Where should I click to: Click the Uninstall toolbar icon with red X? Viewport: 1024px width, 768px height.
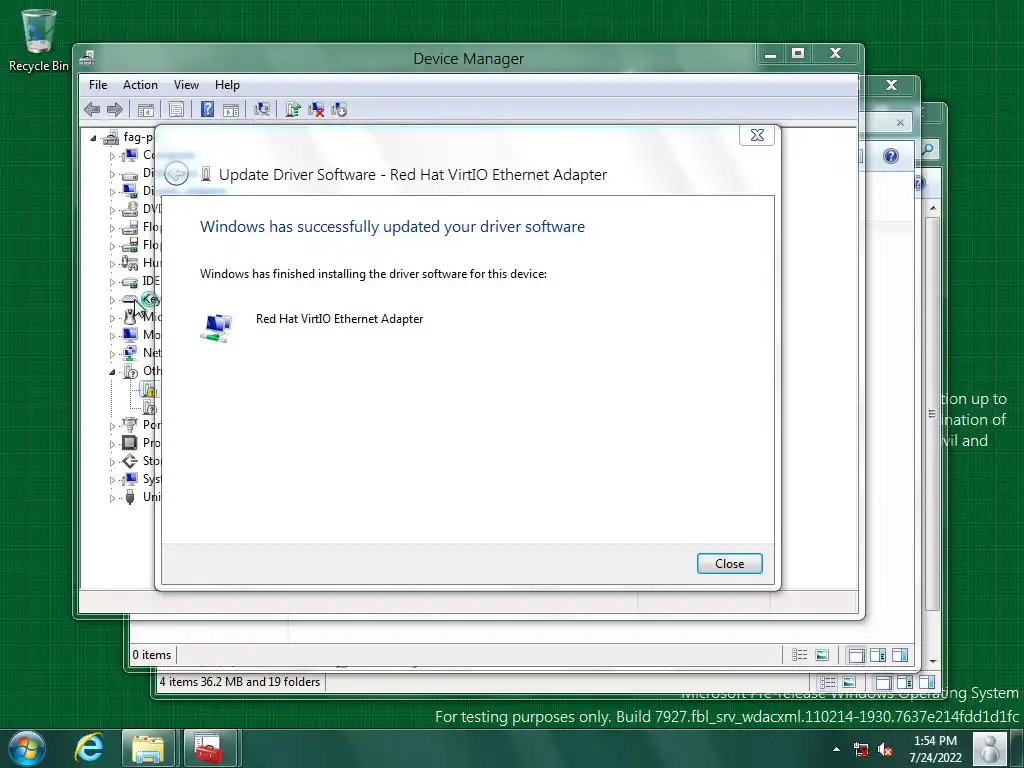(x=316, y=109)
